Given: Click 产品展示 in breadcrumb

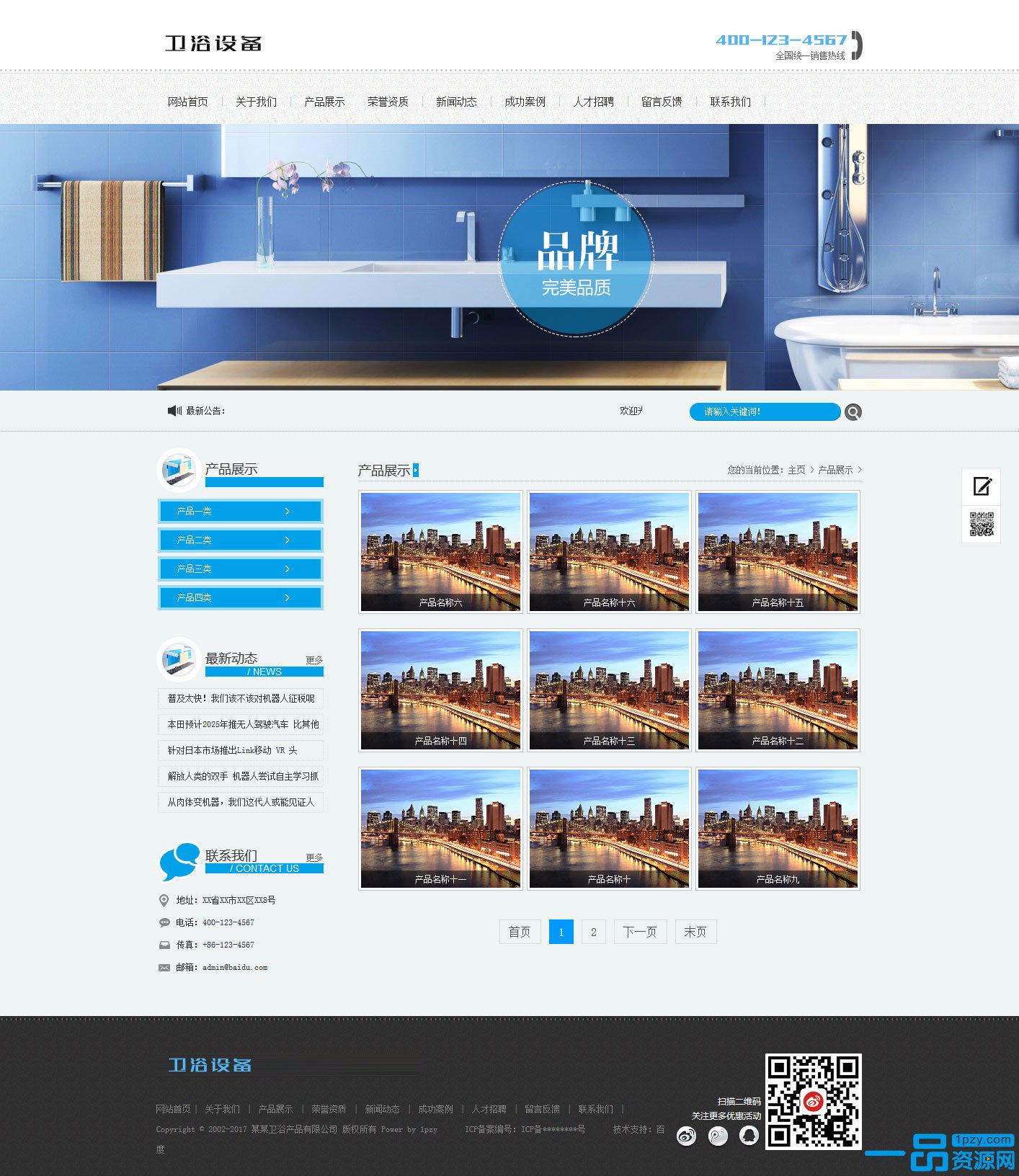Looking at the screenshot, I should (x=835, y=470).
